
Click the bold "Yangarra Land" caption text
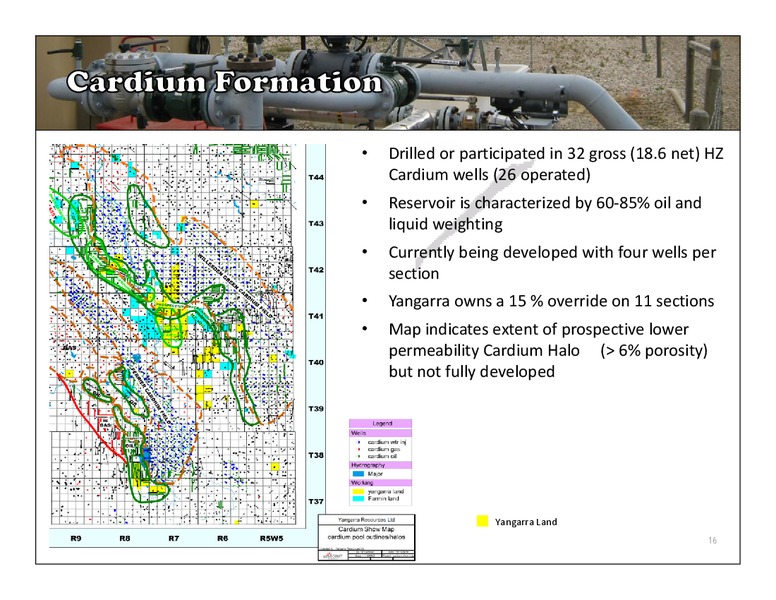pos(526,522)
